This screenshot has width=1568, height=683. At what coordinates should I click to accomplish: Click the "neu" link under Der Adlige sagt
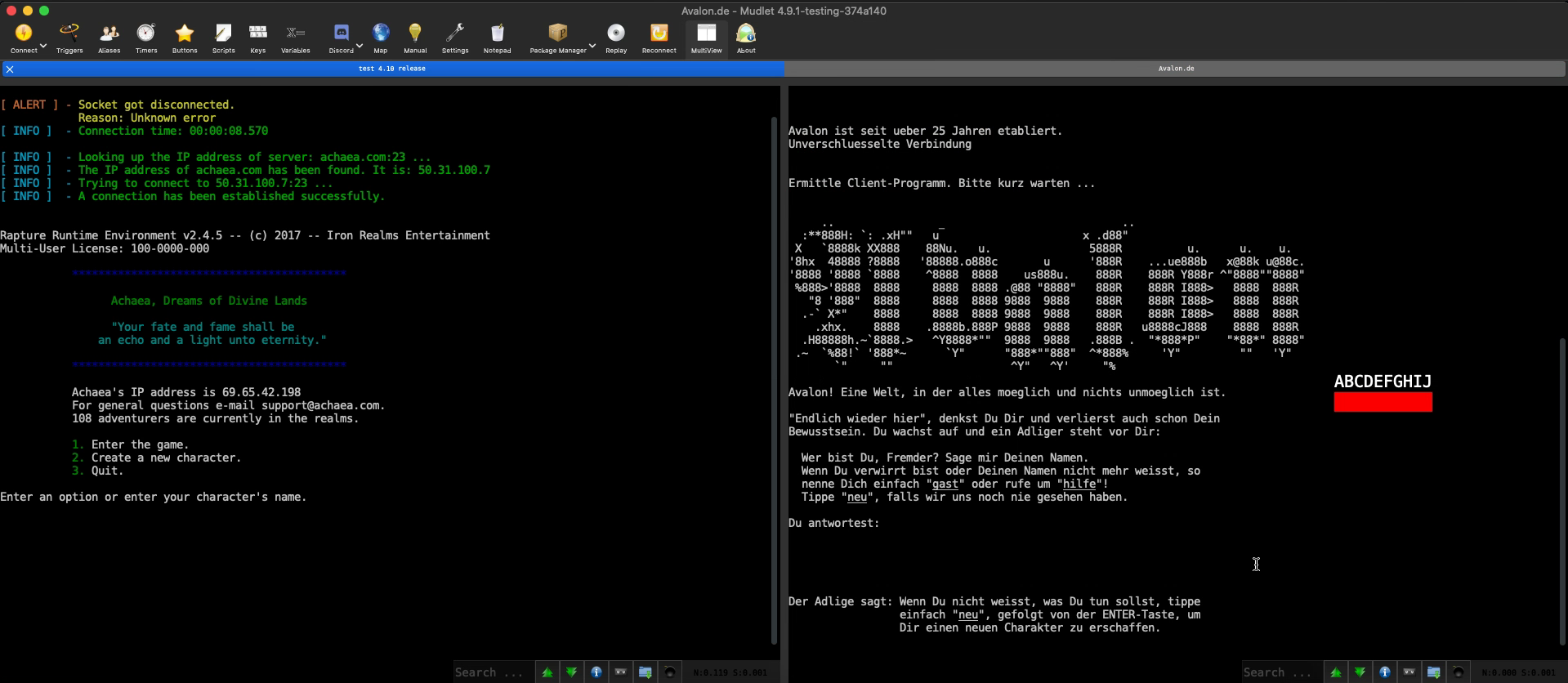968,614
